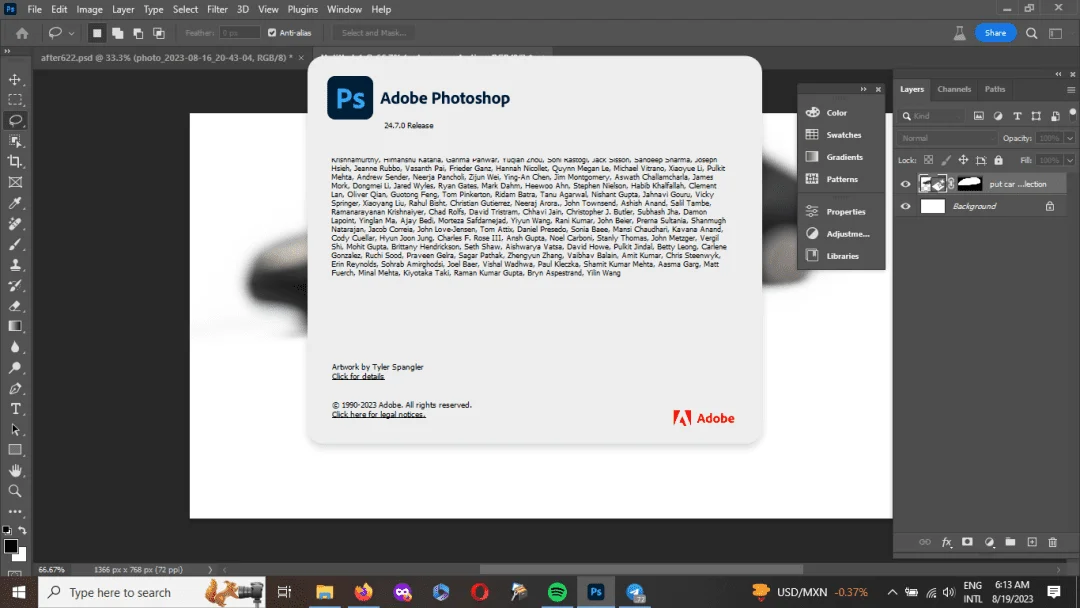This screenshot has height=608, width=1080.
Task: Toggle filter for type layers
Action: click(x=1017, y=116)
